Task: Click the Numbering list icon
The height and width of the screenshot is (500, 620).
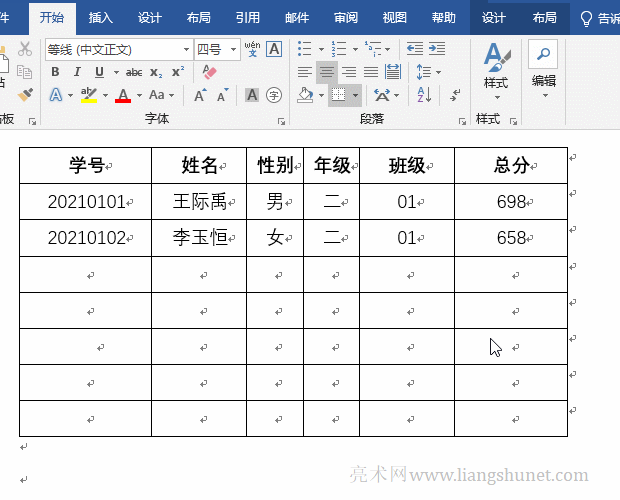Action: tap(339, 49)
